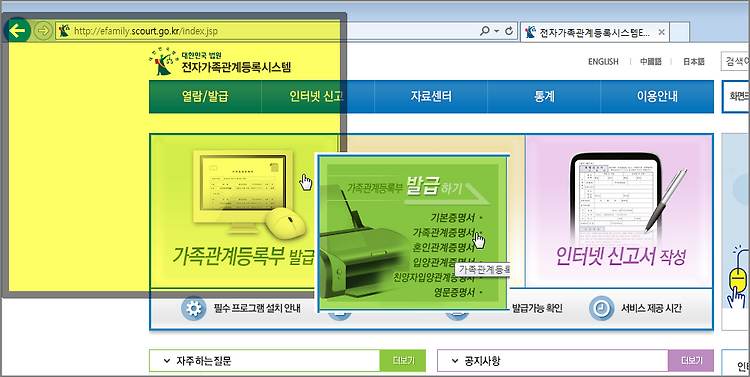This screenshot has width=750, height=377.
Task: Open the address bar search magnifier
Action: pos(485,31)
